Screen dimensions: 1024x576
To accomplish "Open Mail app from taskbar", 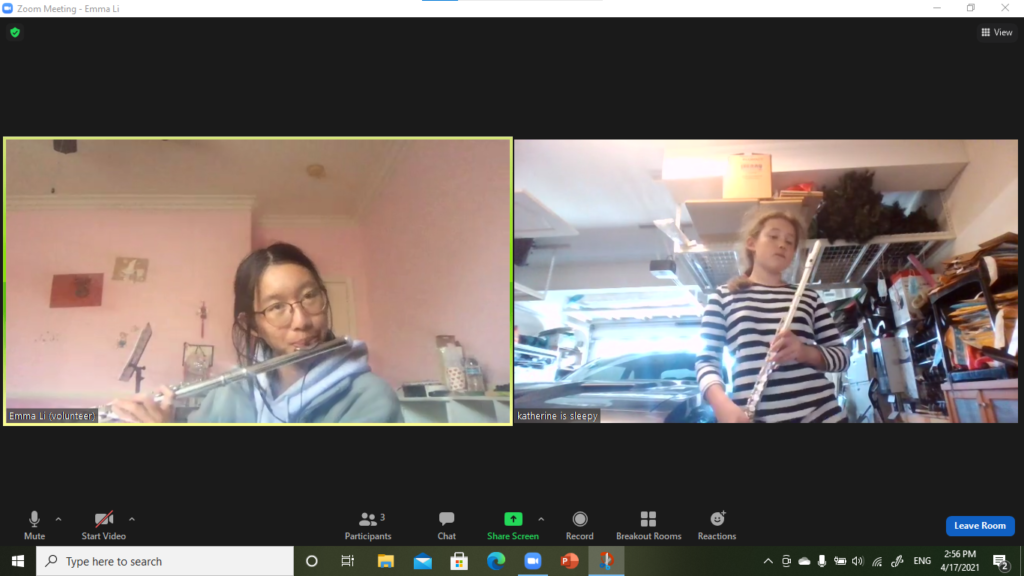I will pos(423,561).
